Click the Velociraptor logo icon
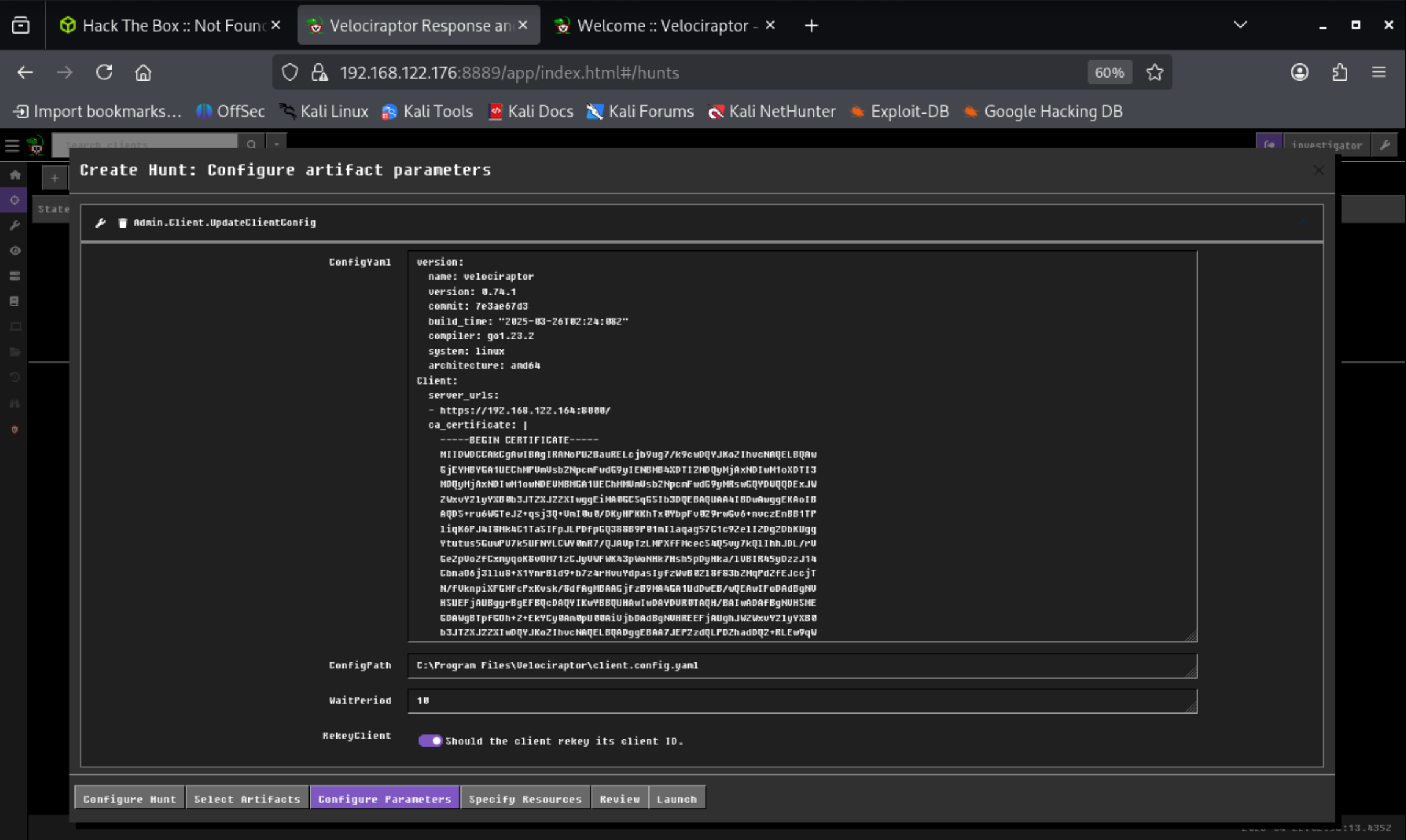Image resolution: width=1406 pixels, height=840 pixels. coord(35,145)
